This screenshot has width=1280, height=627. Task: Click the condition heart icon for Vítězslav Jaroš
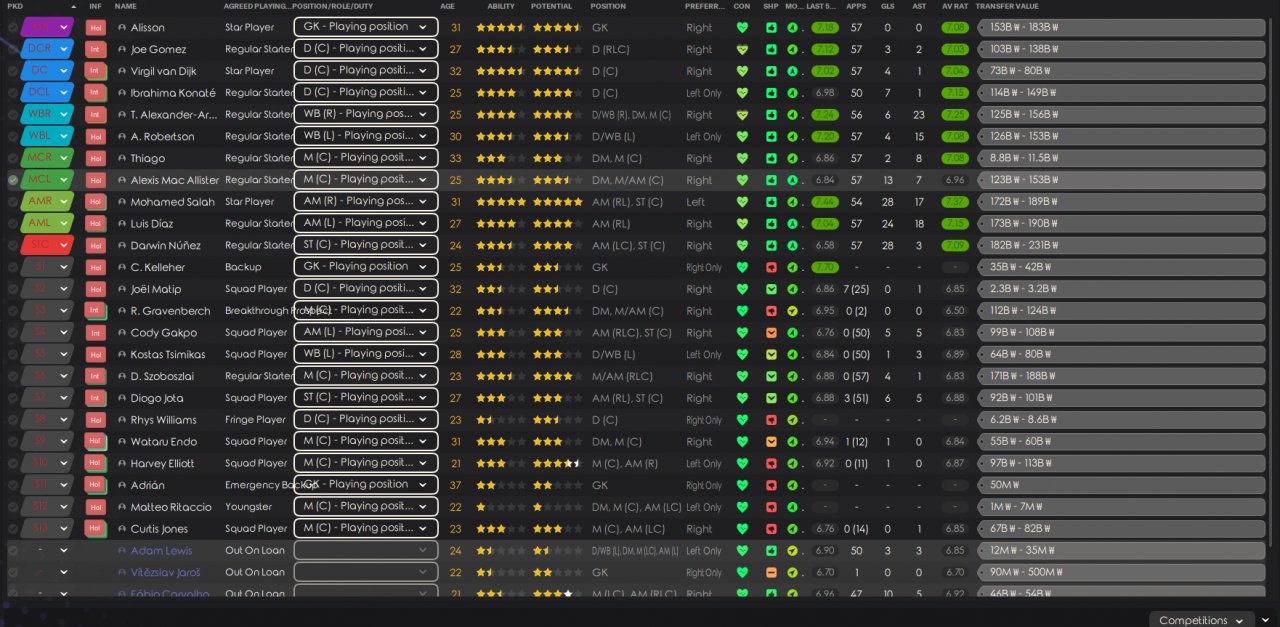tap(742, 573)
